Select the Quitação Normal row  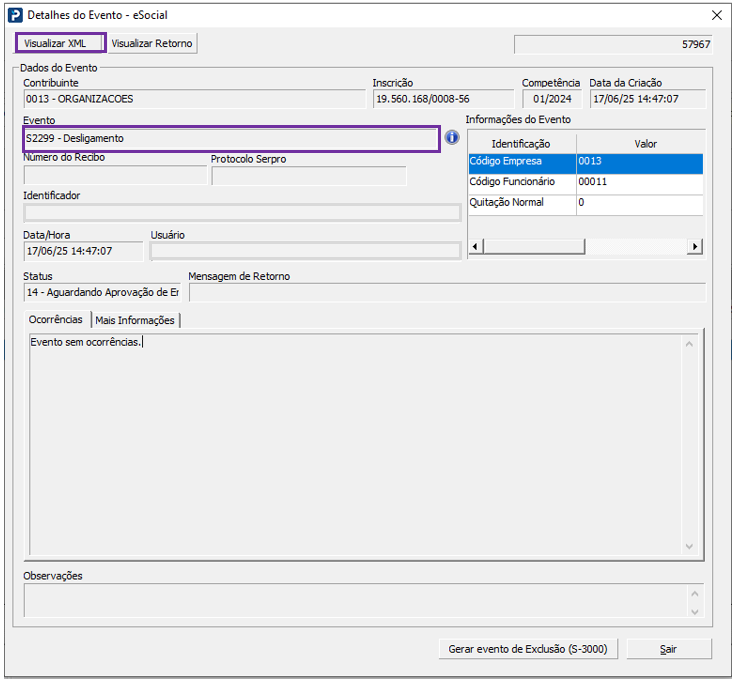coord(585,203)
